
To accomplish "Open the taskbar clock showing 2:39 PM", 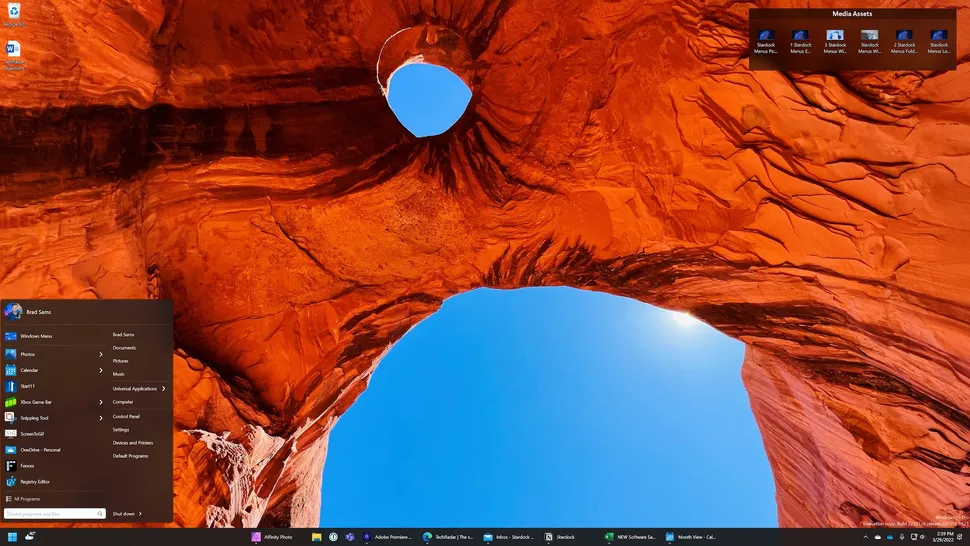I will [944, 537].
